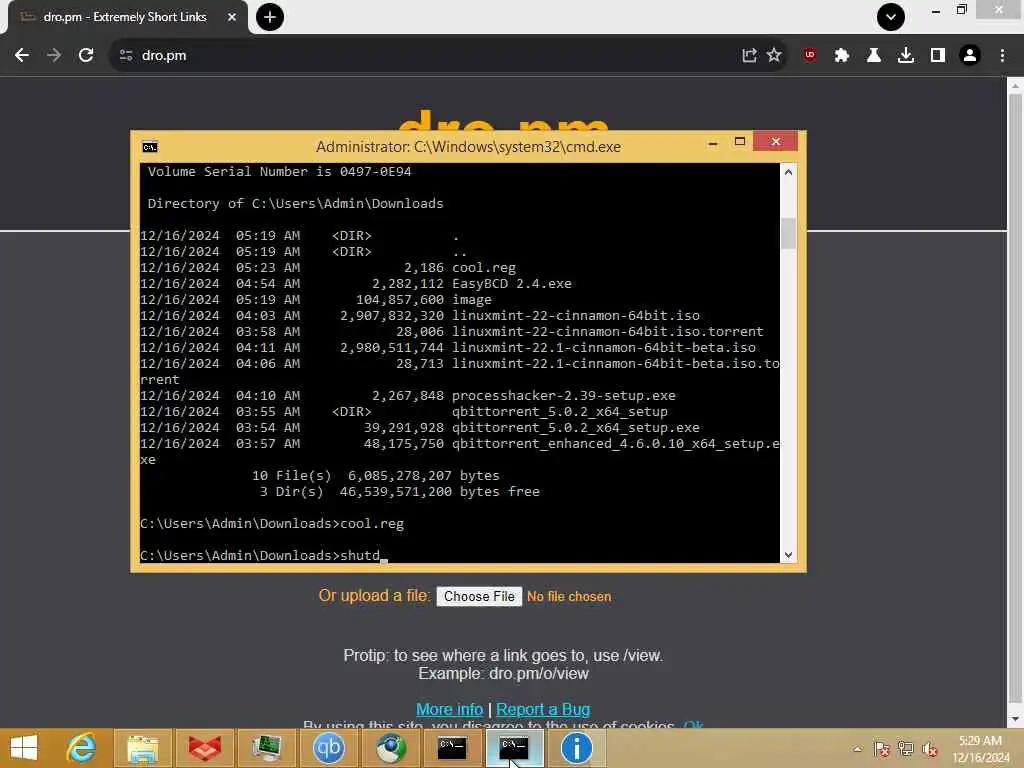Open the computer monitor app in taskbar
The height and width of the screenshot is (768, 1024).
click(x=266, y=748)
